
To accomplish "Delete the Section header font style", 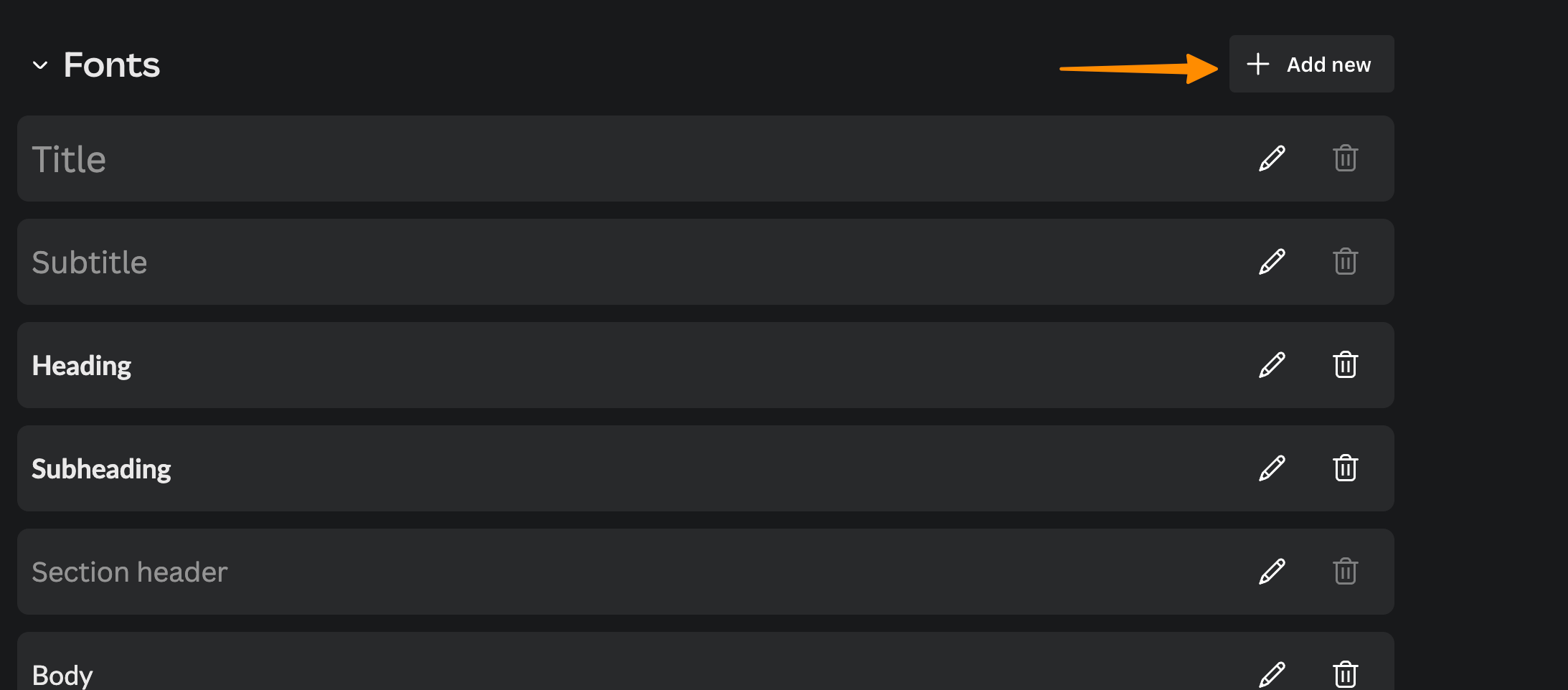I will tap(1346, 572).
